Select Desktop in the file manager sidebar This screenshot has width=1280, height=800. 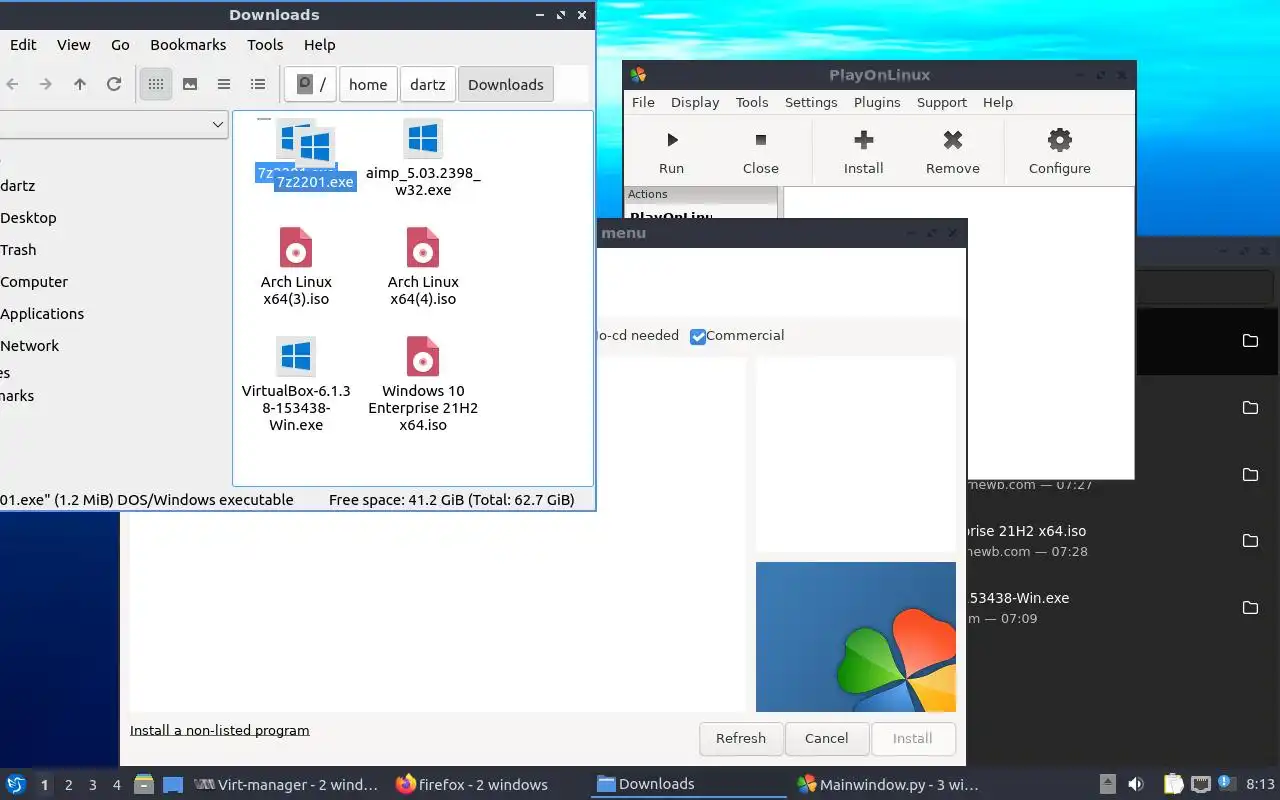28,218
